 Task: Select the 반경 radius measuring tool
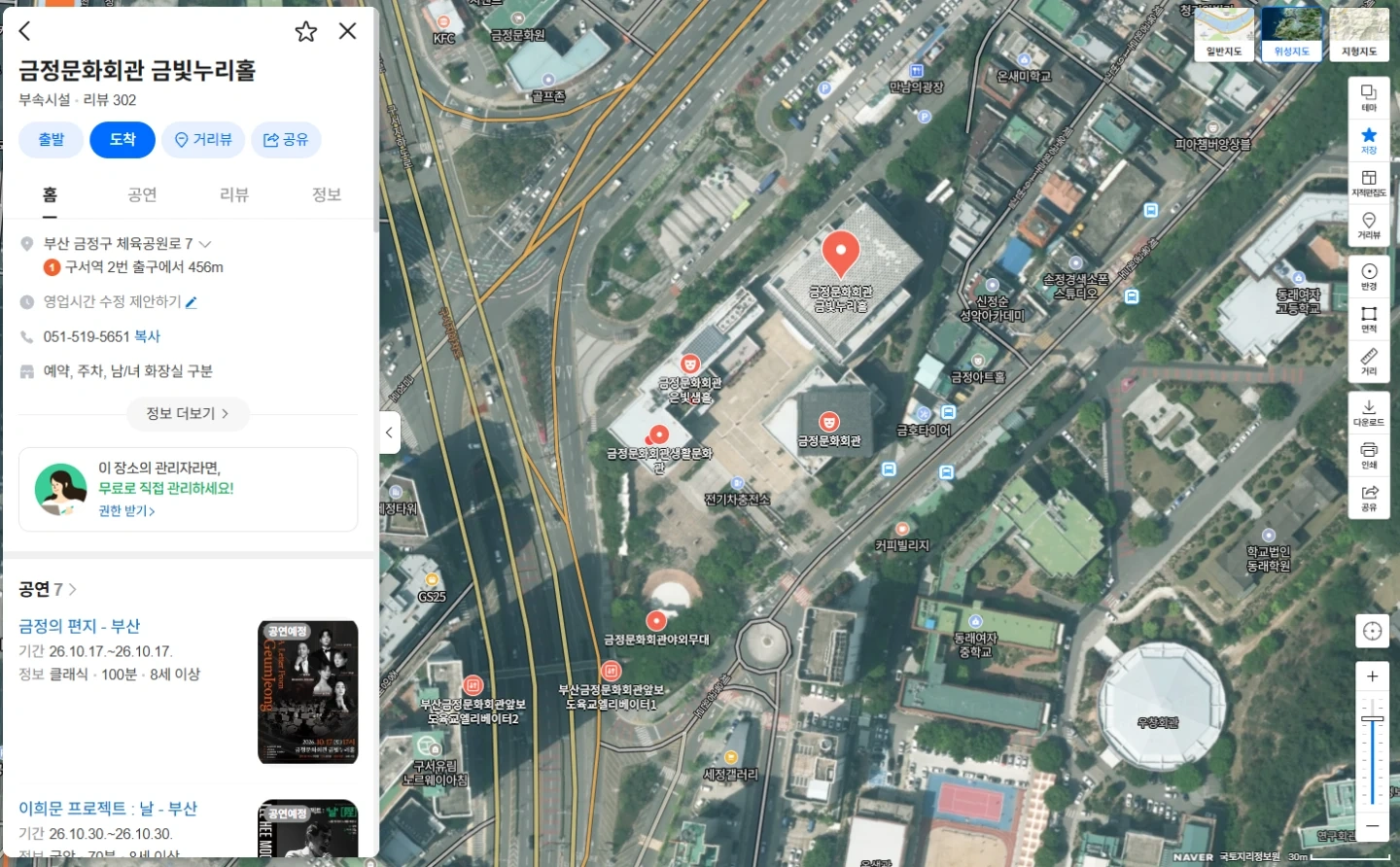(x=1369, y=276)
